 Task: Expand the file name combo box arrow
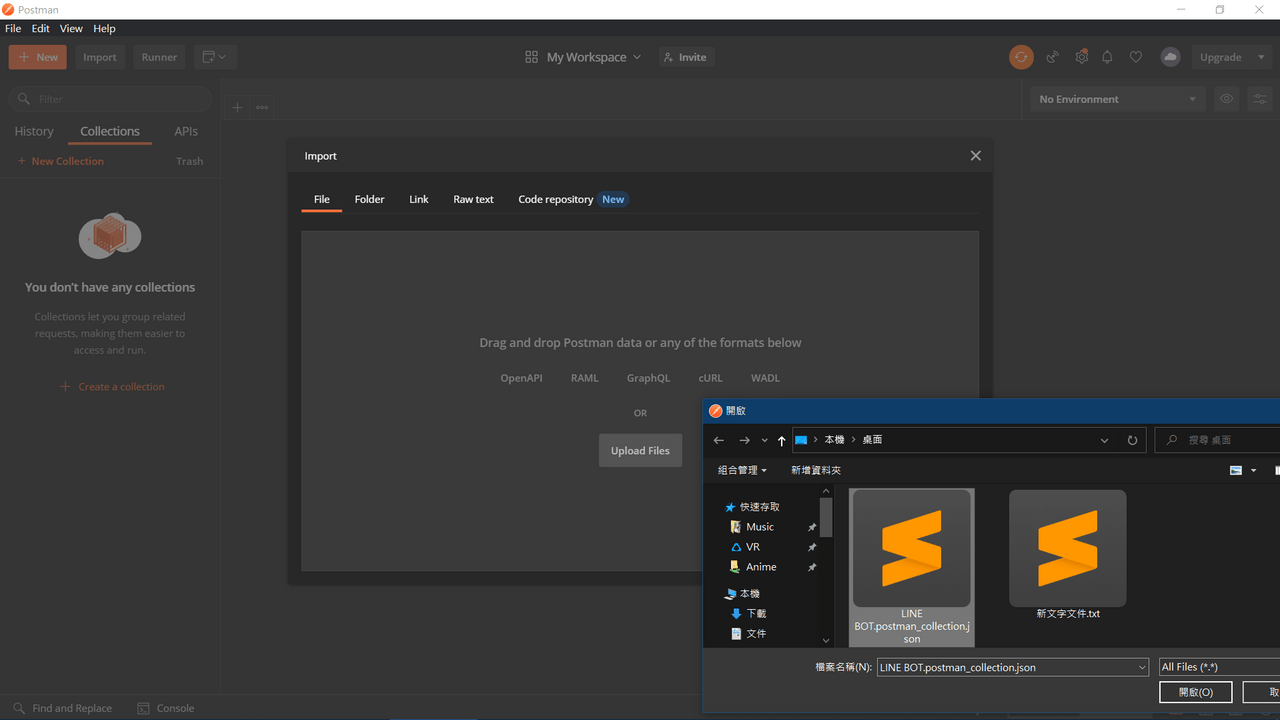coord(1142,667)
